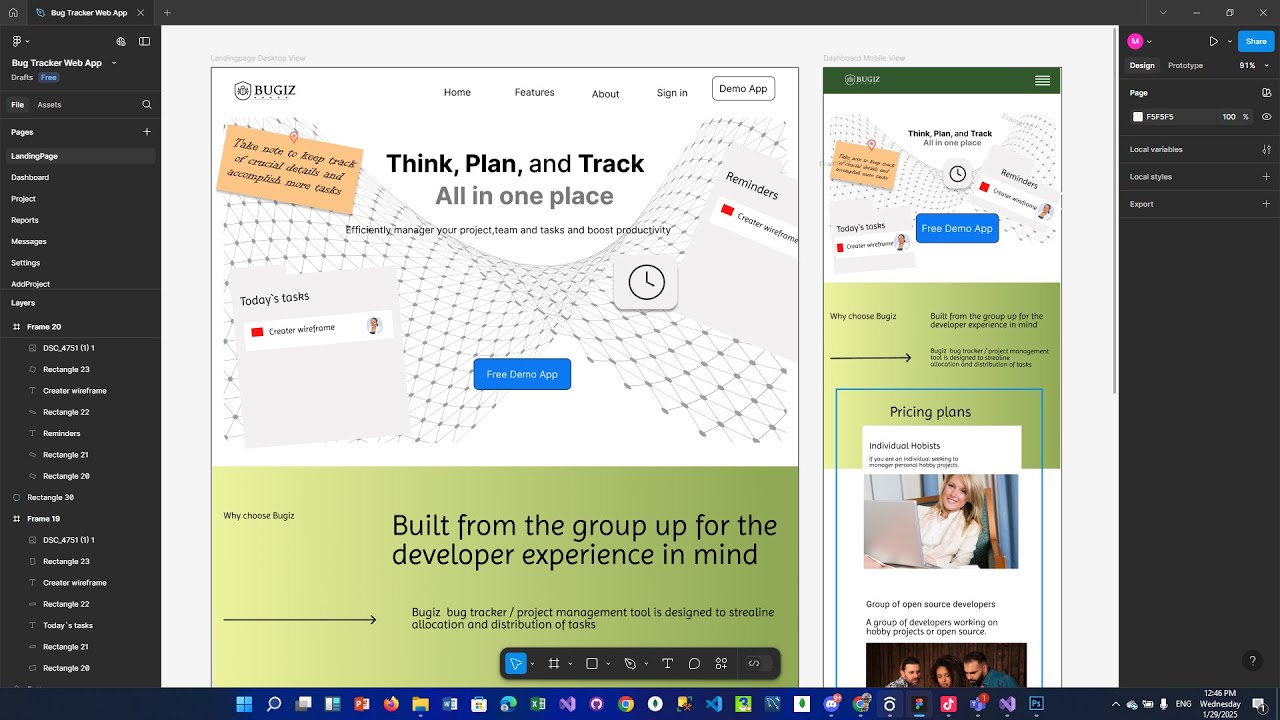The height and width of the screenshot is (720, 1280).
Task: Select the Text tool
Action: (x=667, y=664)
